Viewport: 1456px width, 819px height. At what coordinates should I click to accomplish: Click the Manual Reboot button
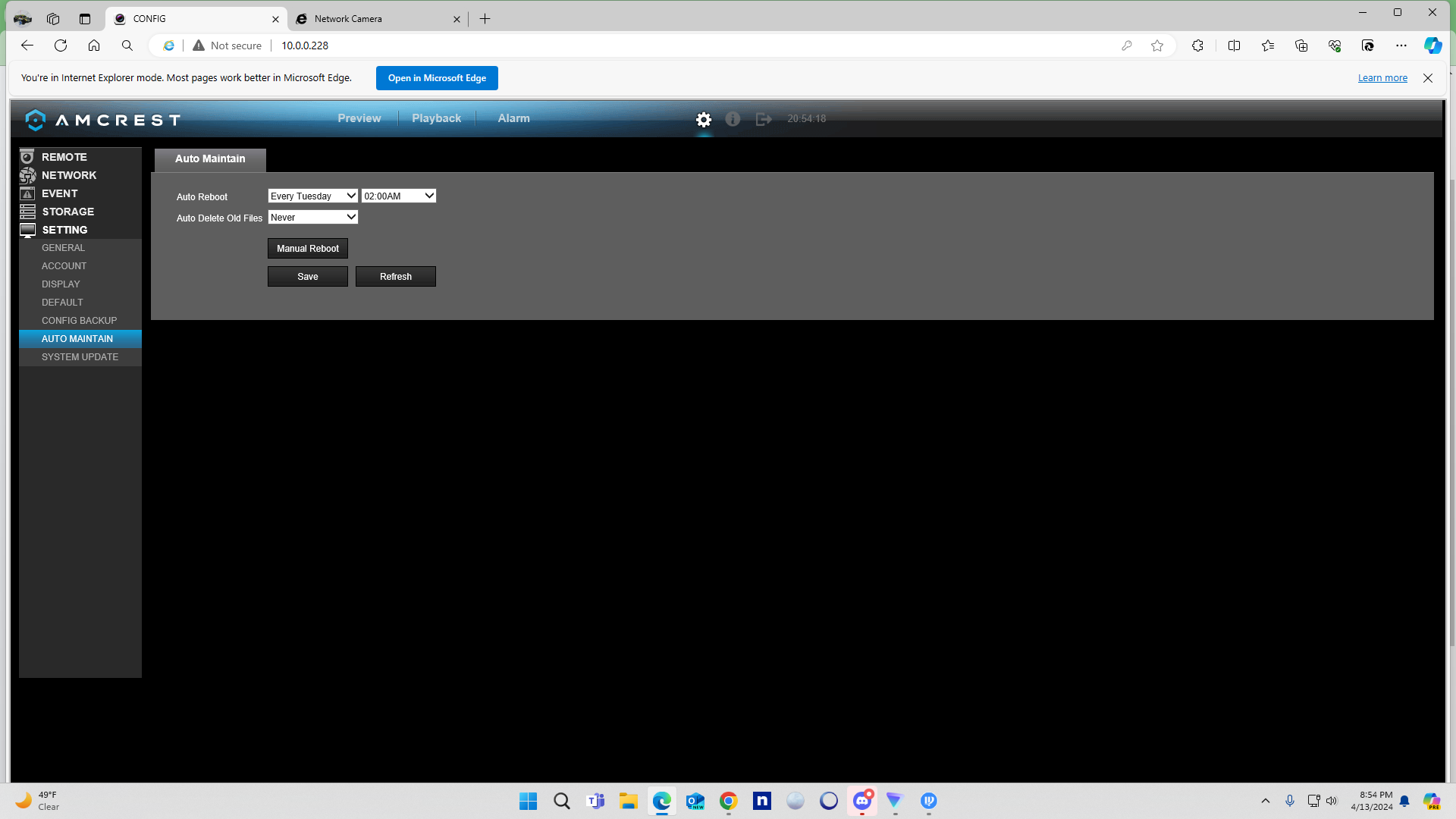coord(308,249)
